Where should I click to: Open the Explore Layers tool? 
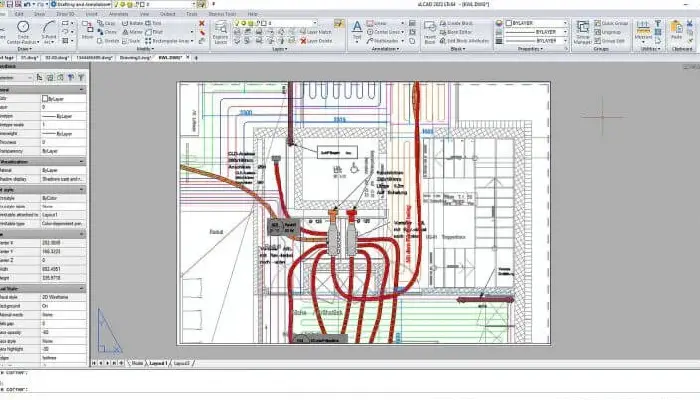tap(221, 32)
